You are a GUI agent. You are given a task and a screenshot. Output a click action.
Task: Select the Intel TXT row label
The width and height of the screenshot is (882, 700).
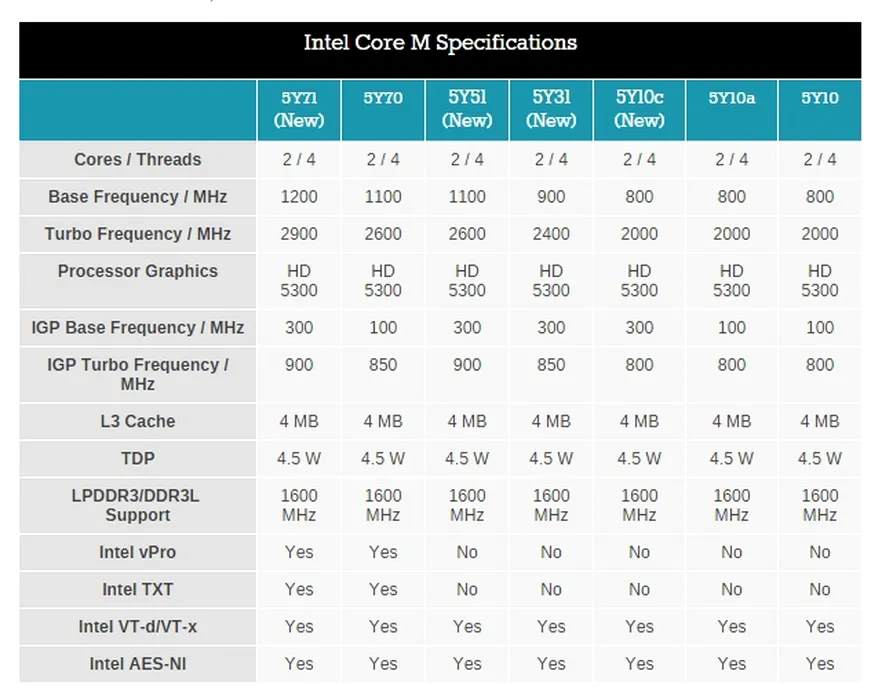137,590
